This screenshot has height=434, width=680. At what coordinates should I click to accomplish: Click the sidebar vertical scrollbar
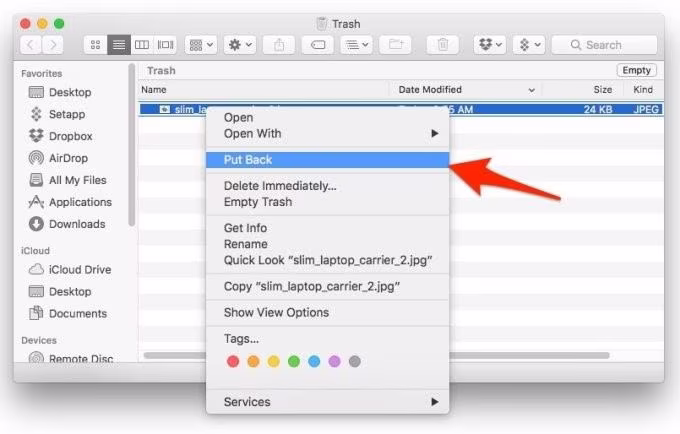(x=132, y=145)
